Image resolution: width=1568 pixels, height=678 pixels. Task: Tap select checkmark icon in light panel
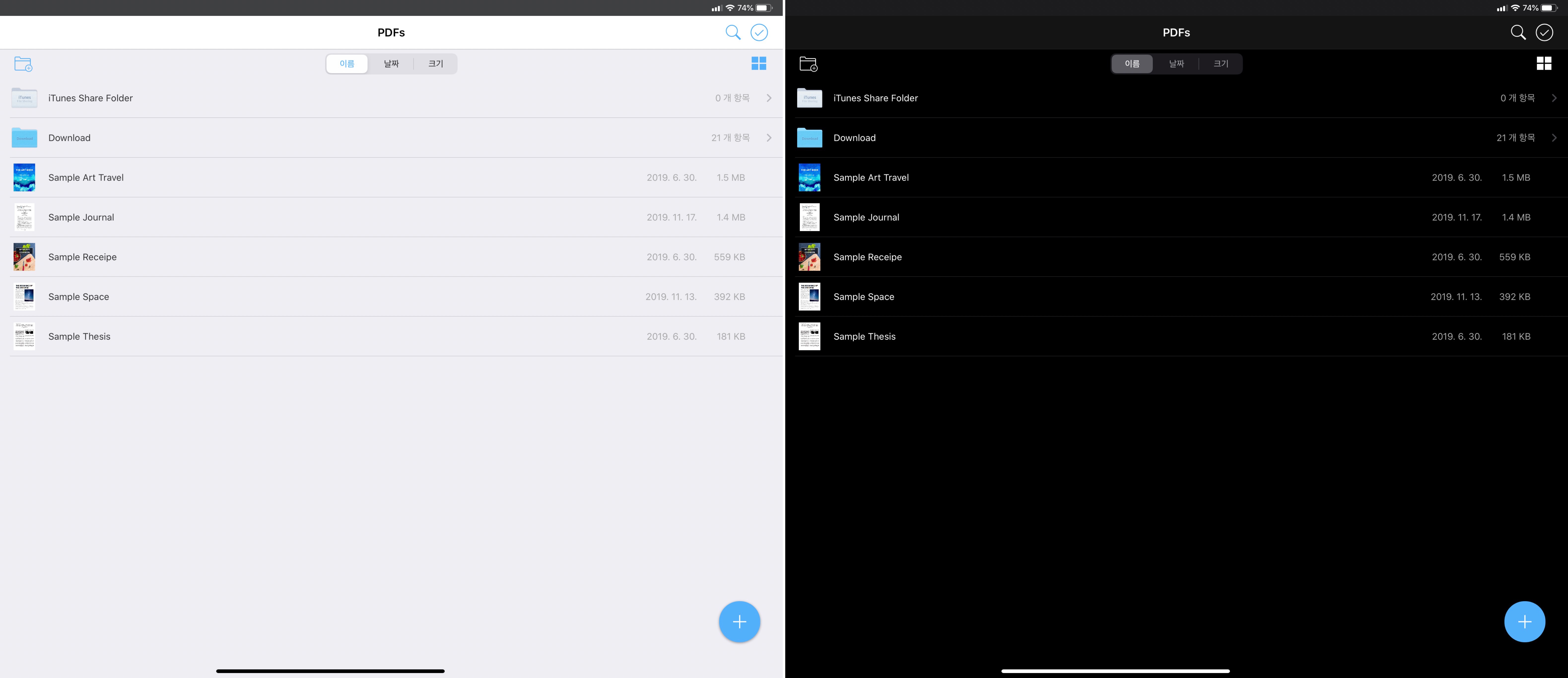[759, 32]
